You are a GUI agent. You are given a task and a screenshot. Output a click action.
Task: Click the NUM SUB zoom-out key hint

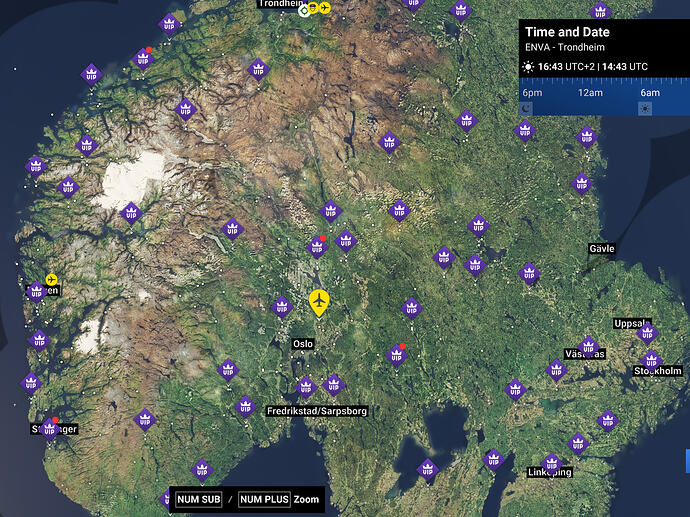pyautogui.click(x=198, y=499)
